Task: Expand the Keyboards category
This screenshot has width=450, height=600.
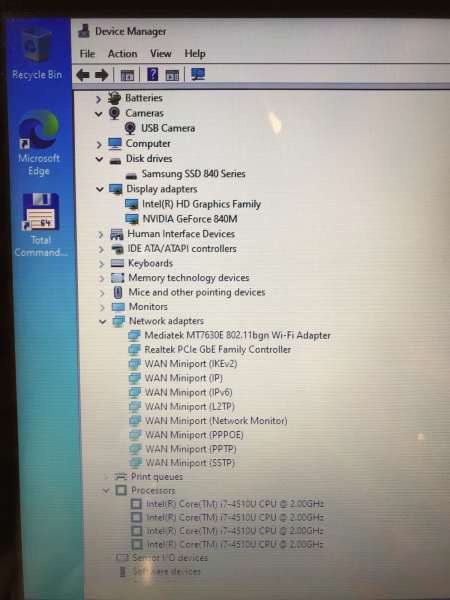Action: pyautogui.click(x=101, y=264)
